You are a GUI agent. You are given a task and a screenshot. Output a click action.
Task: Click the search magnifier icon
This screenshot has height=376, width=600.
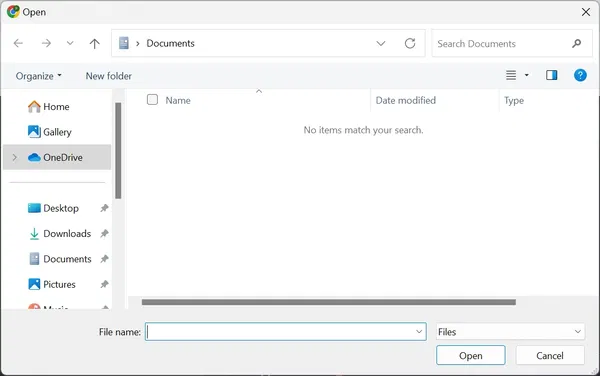(x=577, y=44)
